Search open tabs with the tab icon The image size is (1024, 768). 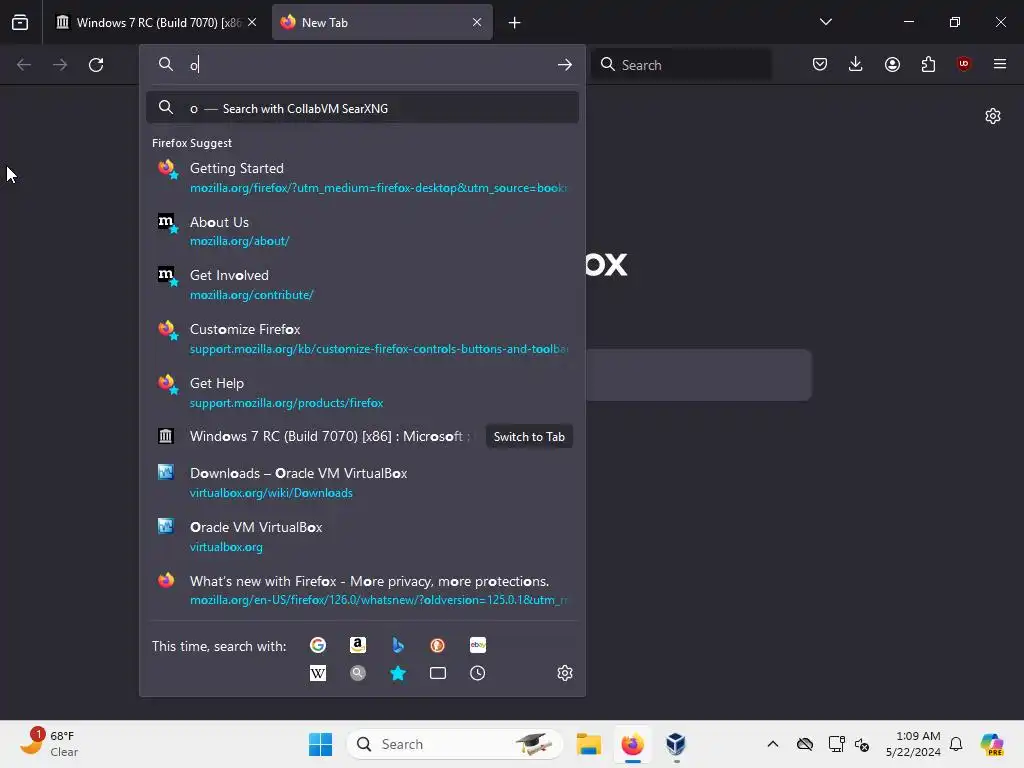coord(438,673)
